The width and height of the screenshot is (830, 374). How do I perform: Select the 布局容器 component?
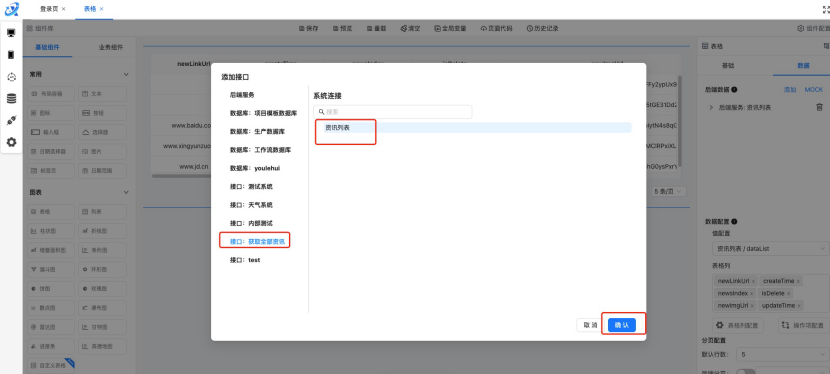51,94
